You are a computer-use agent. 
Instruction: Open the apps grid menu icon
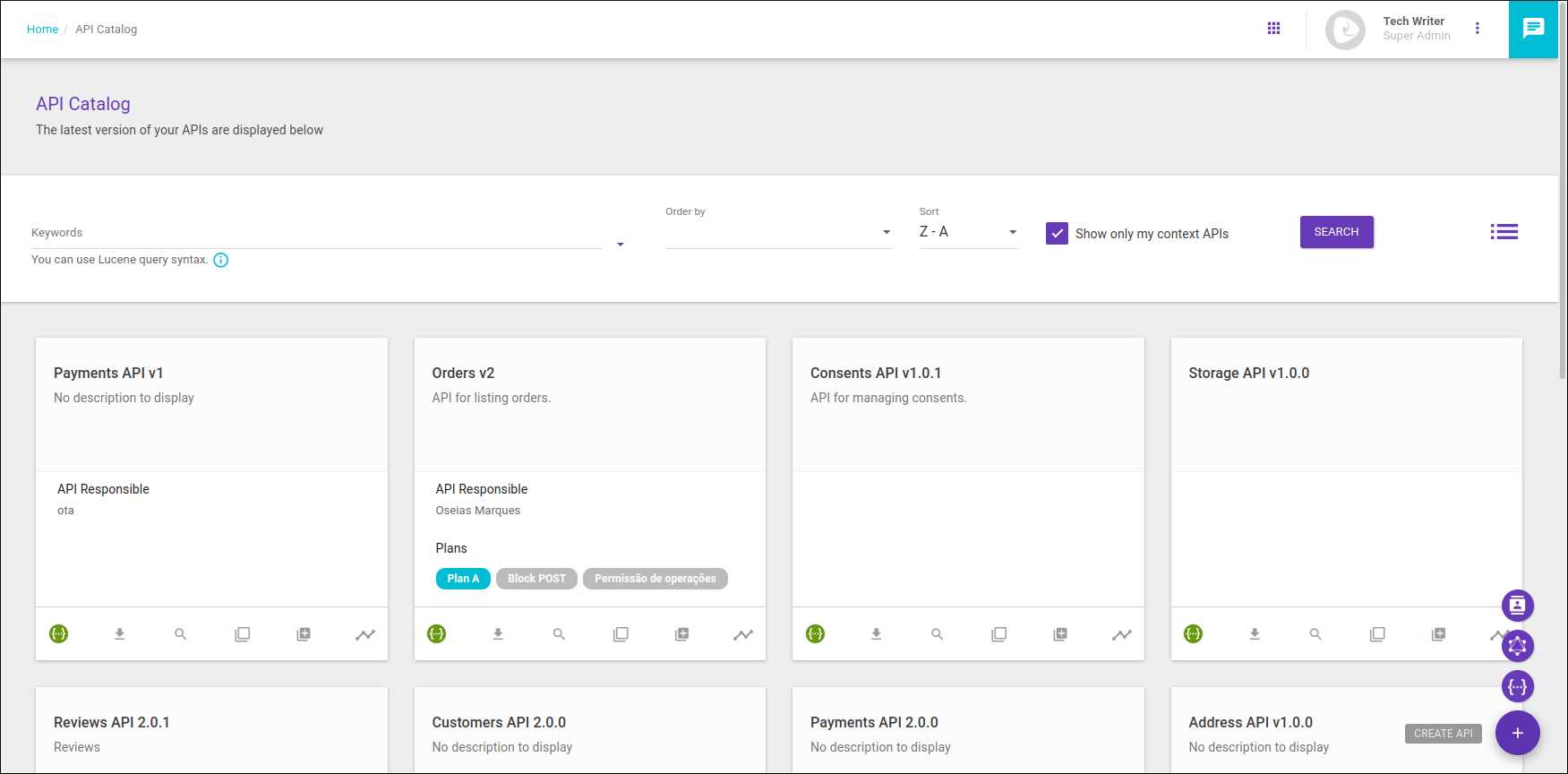[x=1273, y=29]
